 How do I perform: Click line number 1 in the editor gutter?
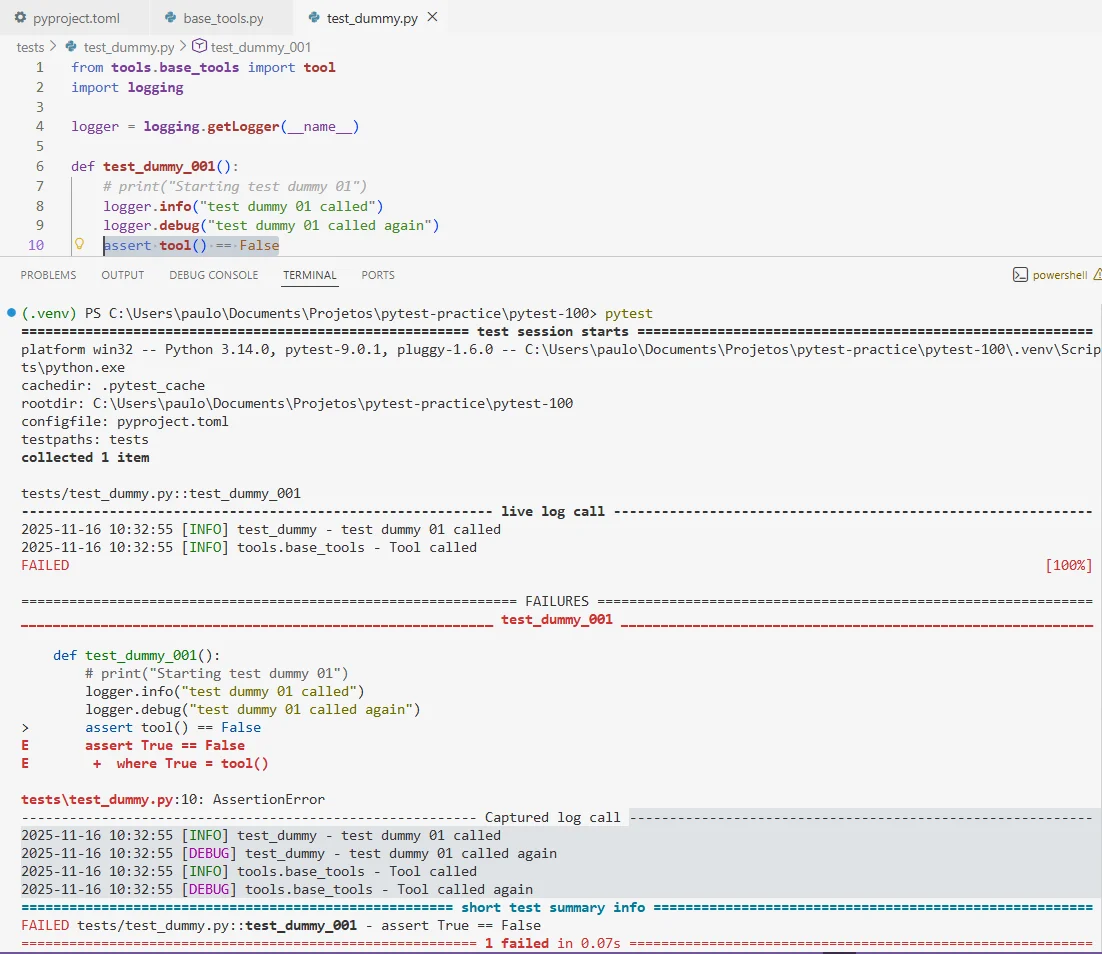tap(39, 67)
